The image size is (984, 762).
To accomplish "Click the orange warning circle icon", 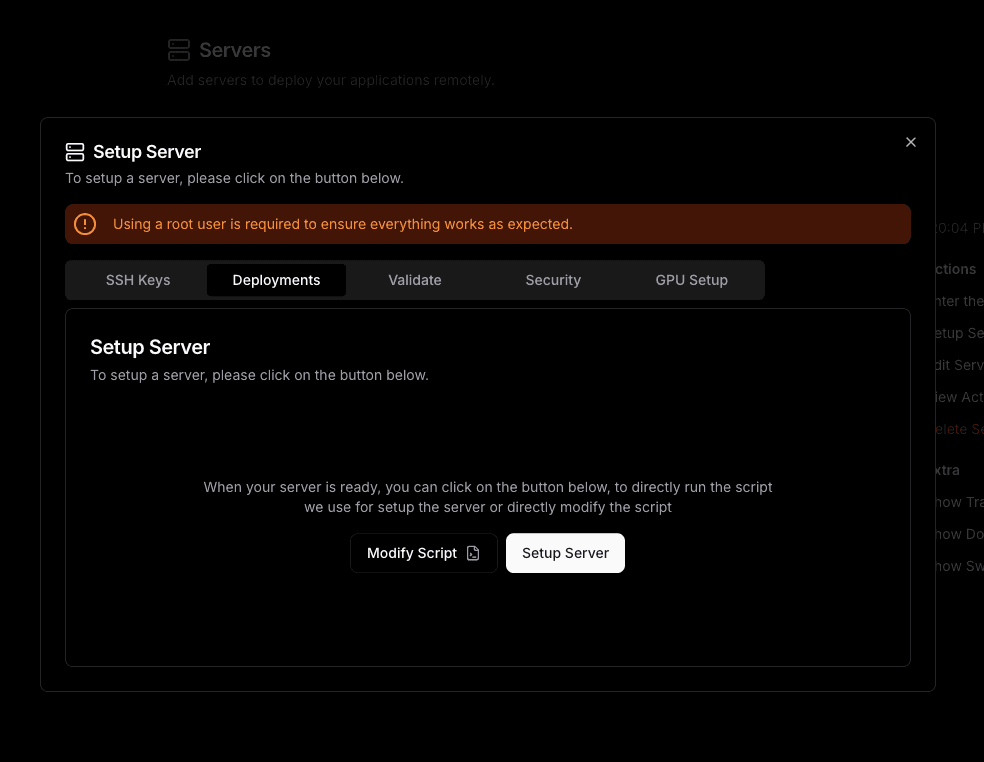I will (86, 224).
